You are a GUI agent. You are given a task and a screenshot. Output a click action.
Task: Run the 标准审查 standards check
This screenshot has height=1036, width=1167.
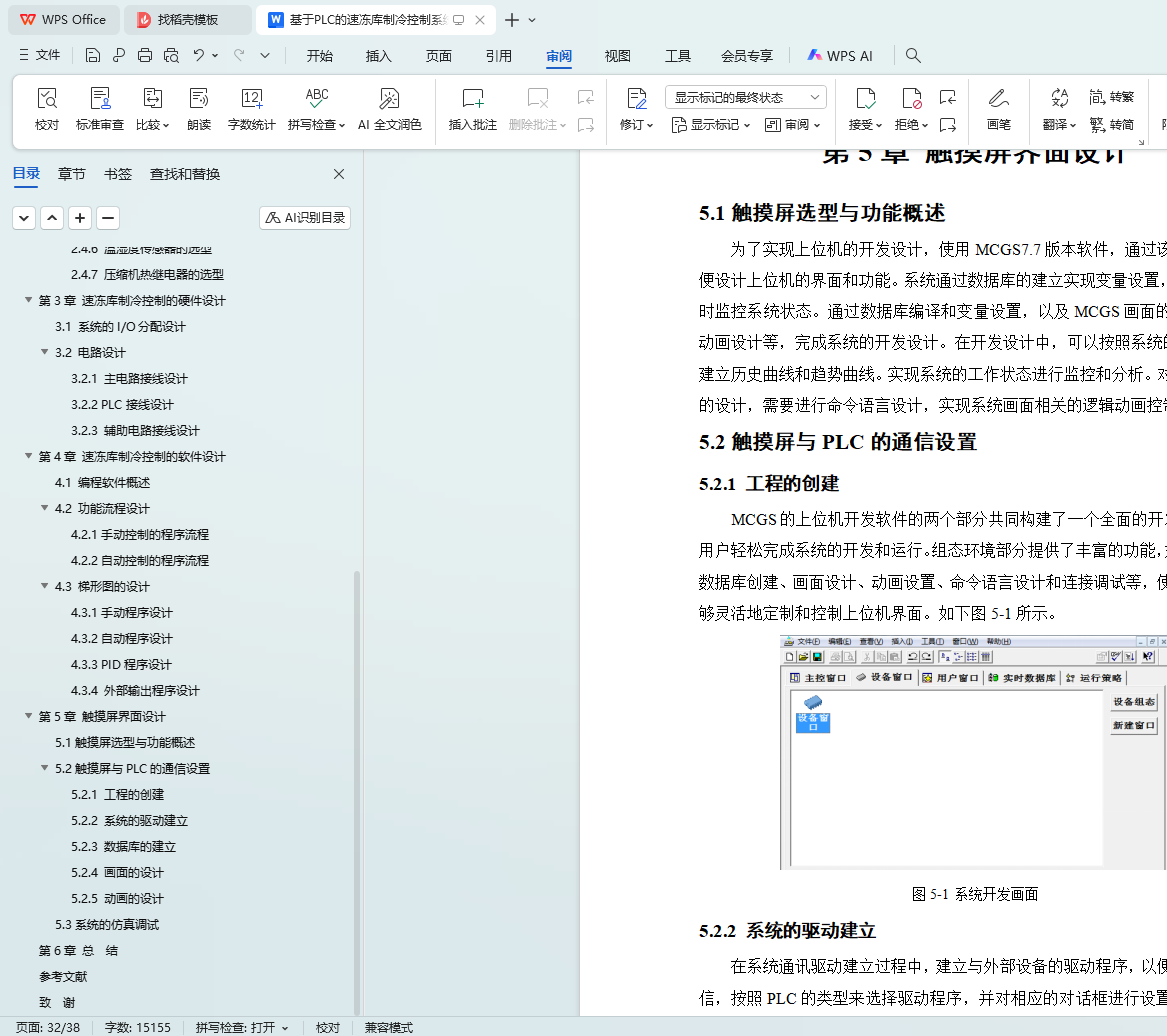click(100, 109)
